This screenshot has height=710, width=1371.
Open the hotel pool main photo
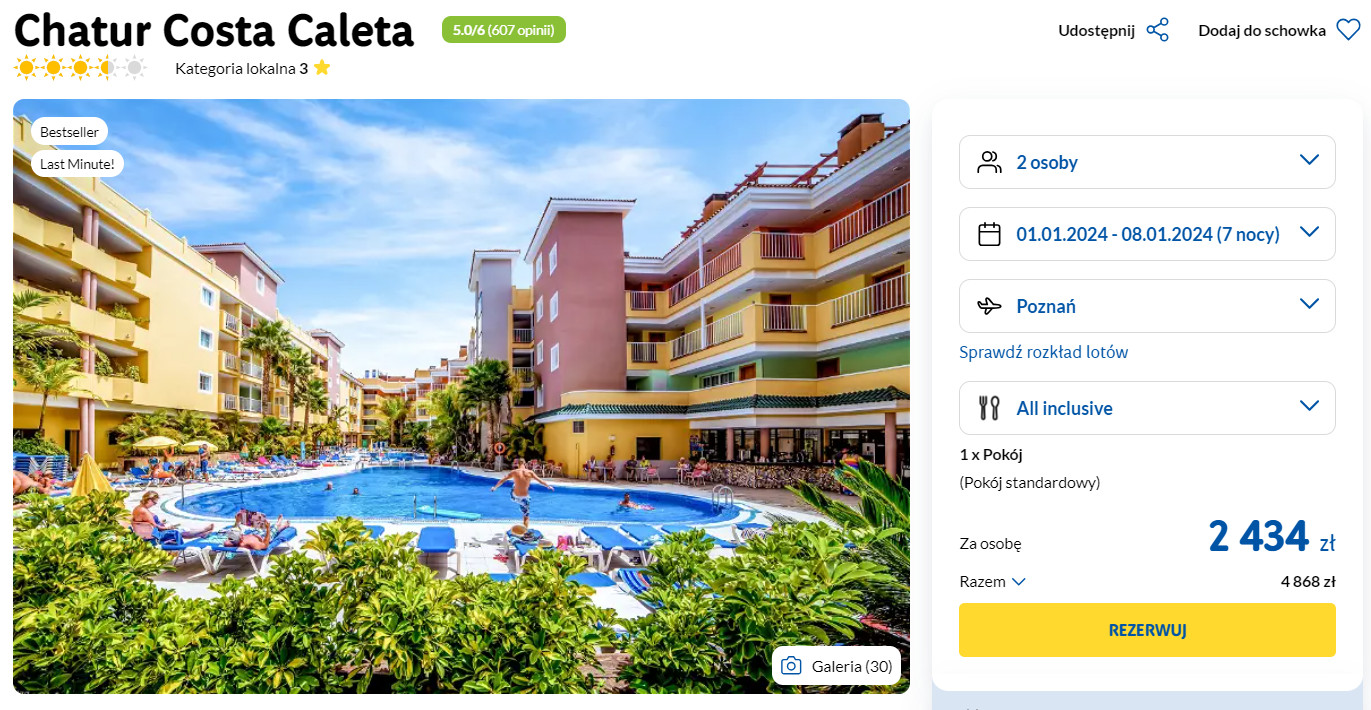click(x=461, y=396)
